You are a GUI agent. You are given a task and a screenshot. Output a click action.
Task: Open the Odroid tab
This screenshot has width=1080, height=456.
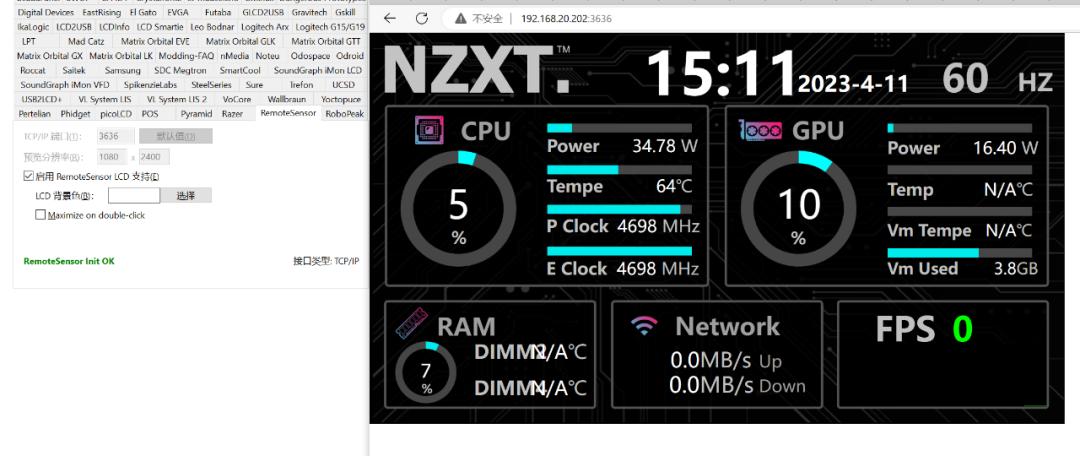(350, 56)
